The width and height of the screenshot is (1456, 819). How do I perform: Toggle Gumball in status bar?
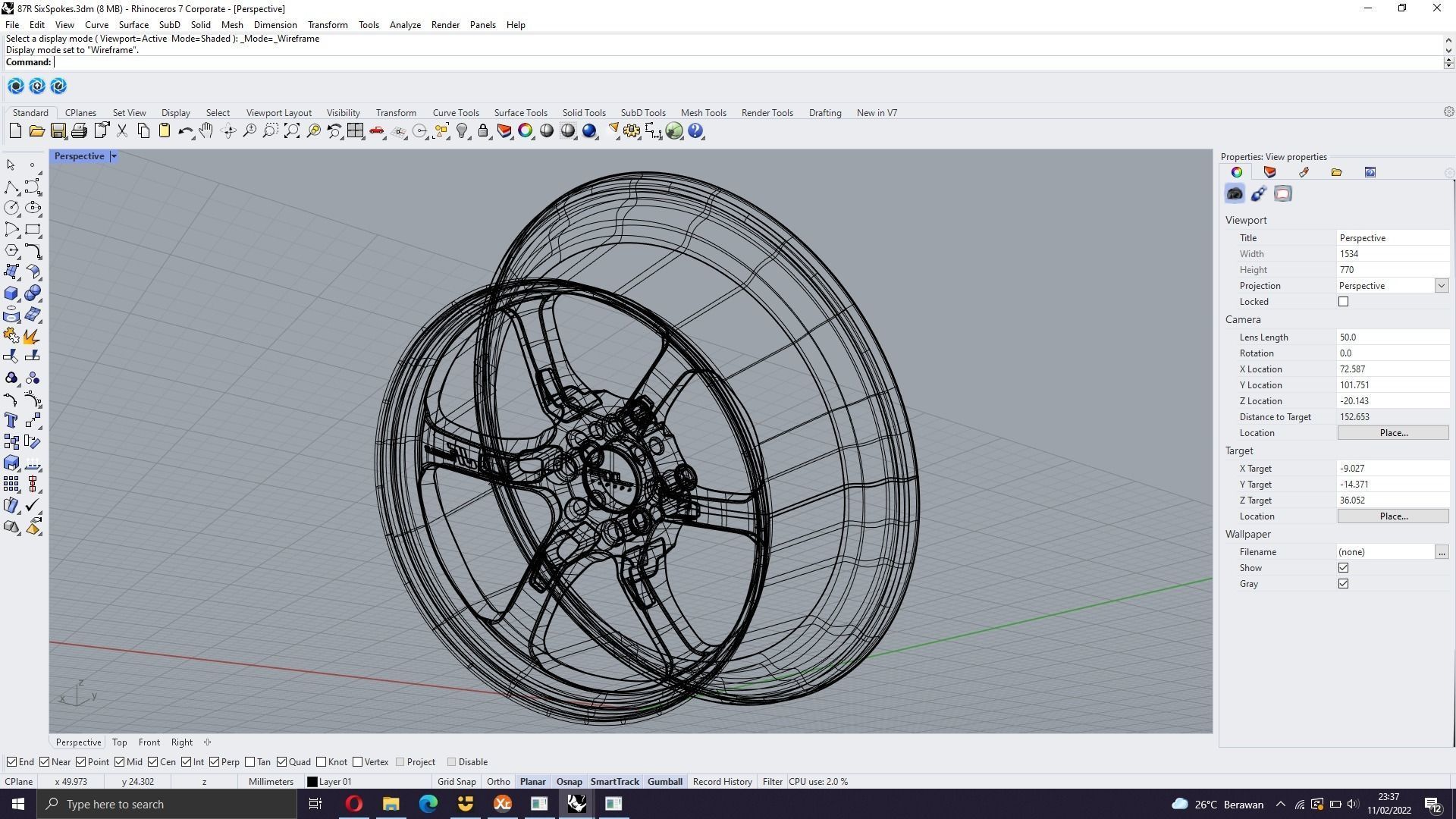click(x=664, y=782)
